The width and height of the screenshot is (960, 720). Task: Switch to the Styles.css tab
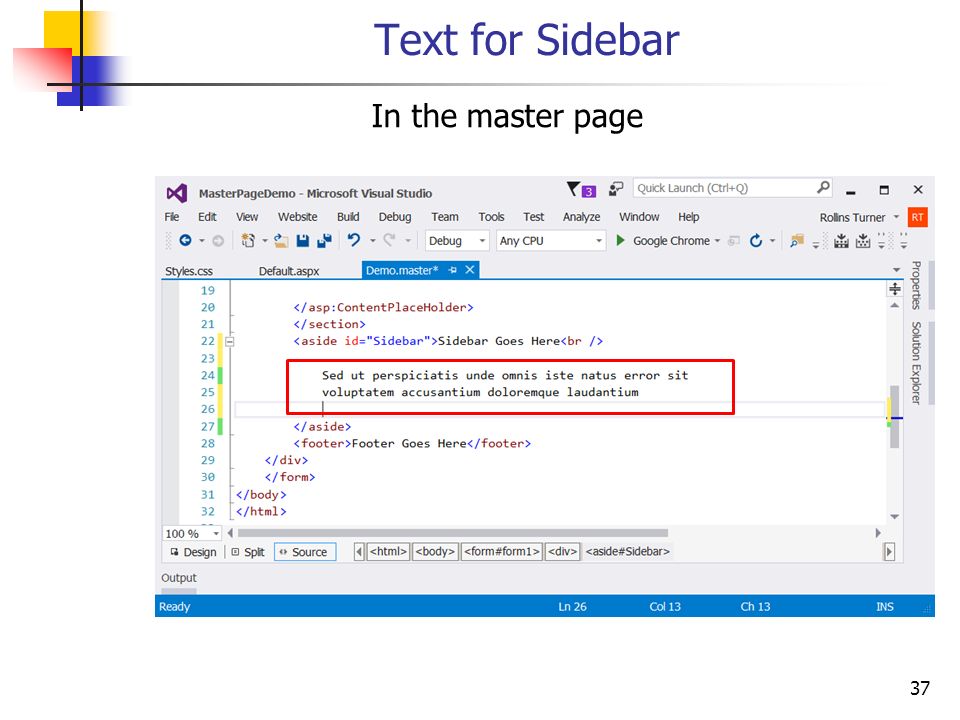[x=189, y=271]
